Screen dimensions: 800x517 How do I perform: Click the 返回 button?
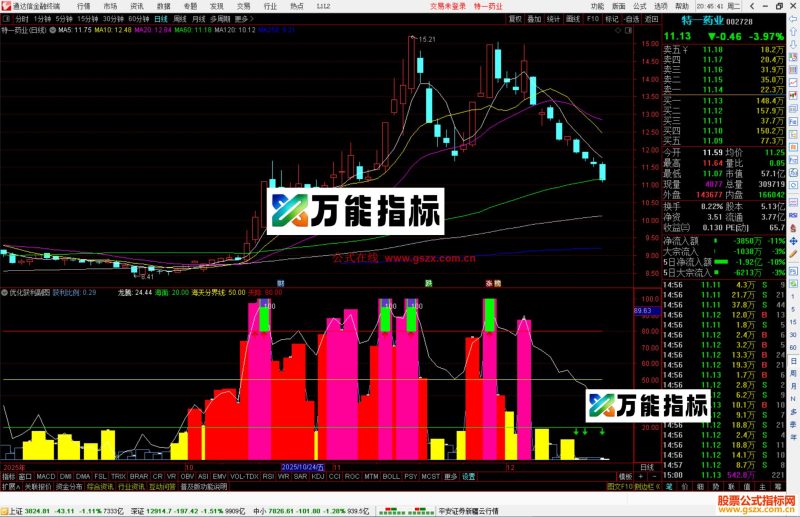[x=651, y=19]
